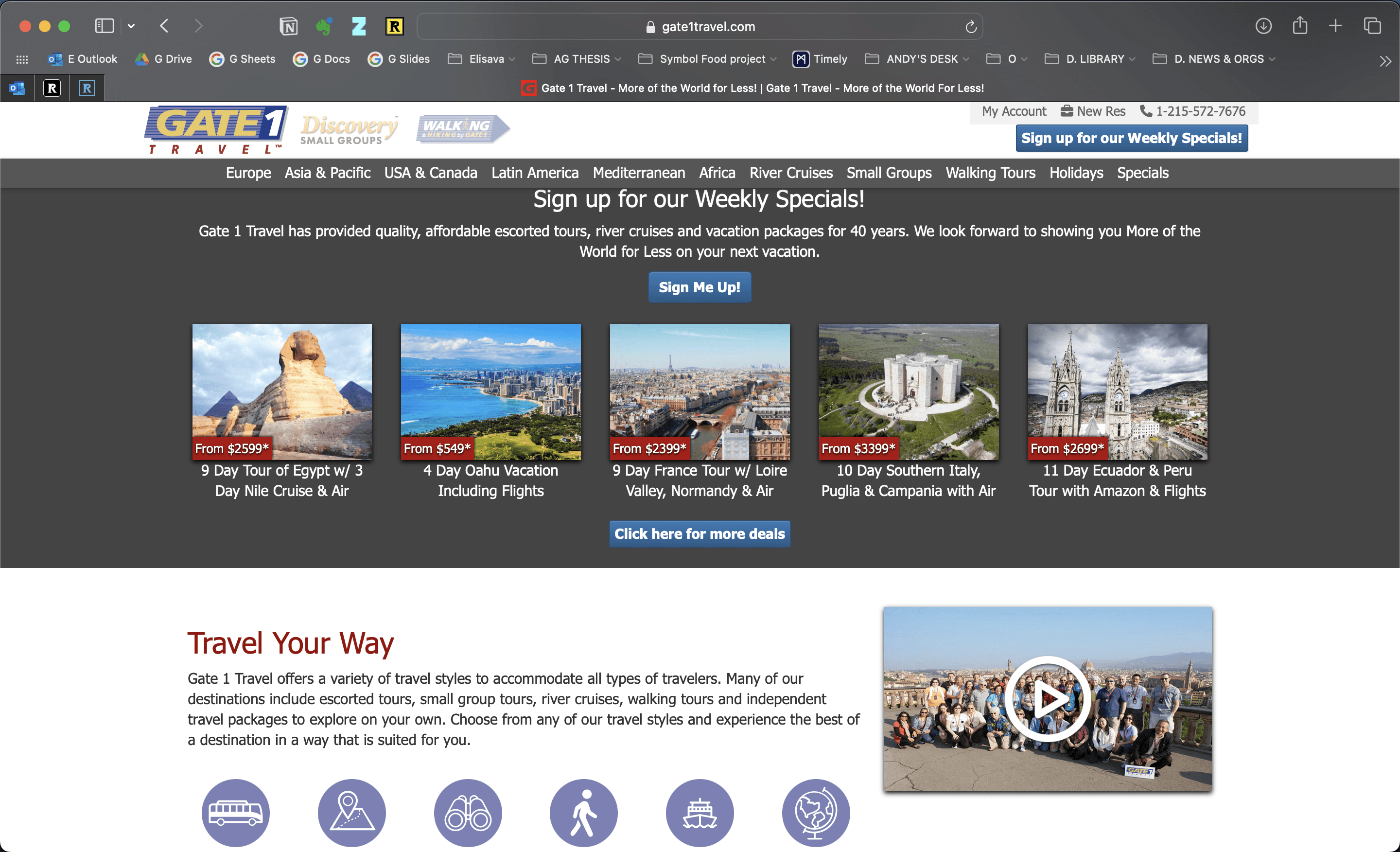Click the yellow R extension icon in toolbar
The width and height of the screenshot is (1400, 852).
point(394,26)
